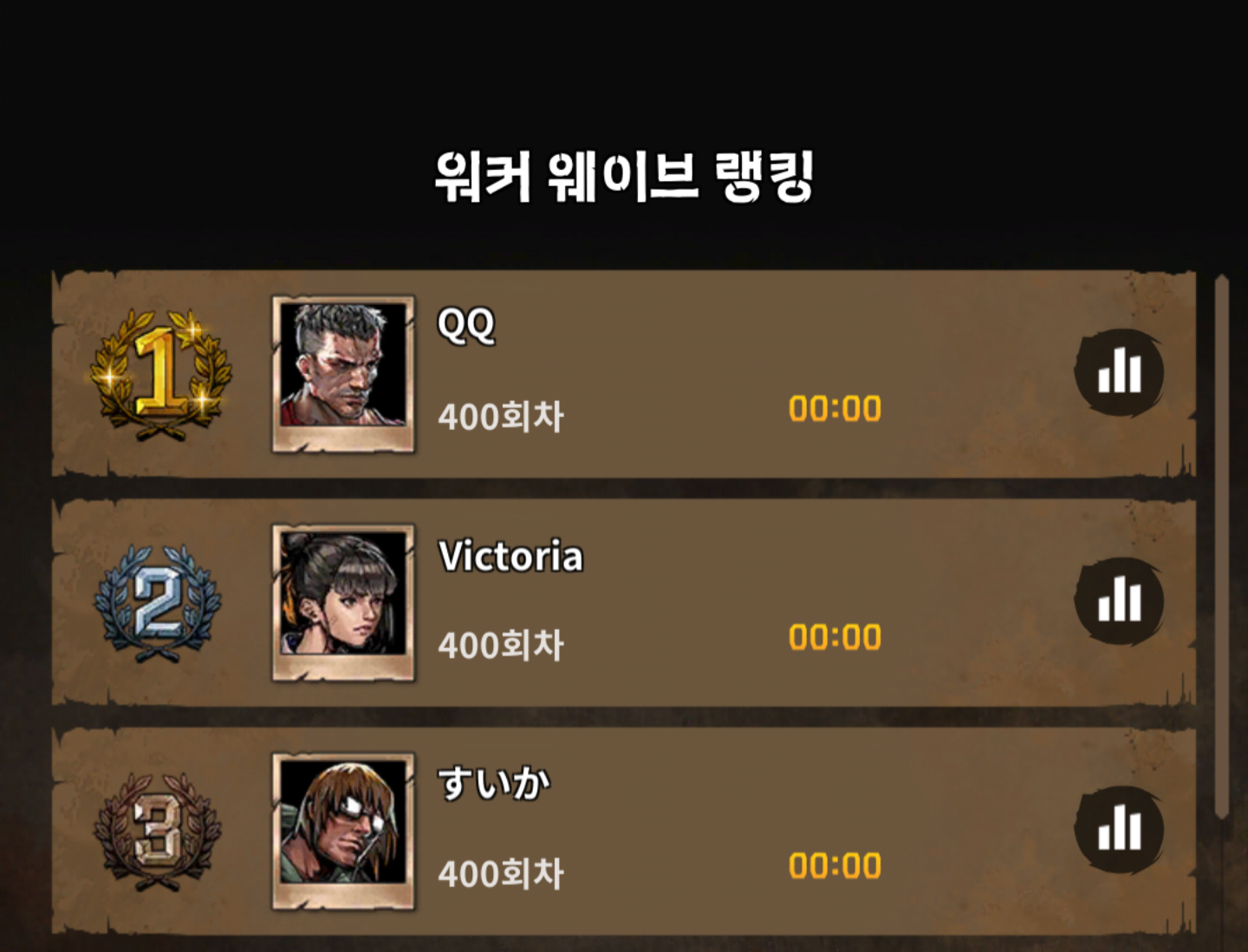
Task: Click the 워커 웨이브 랭킹 title
Action: (x=624, y=177)
